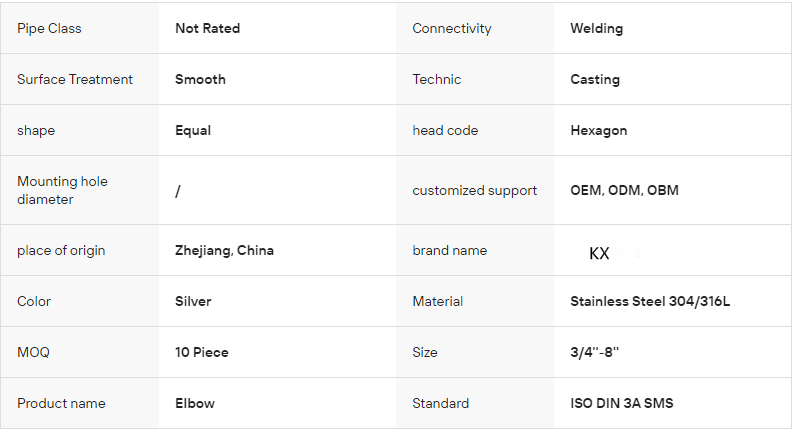Viewport: 793px width, 432px height.
Task: Select the Mounting hole diameter label
Action: click(x=62, y=190)
